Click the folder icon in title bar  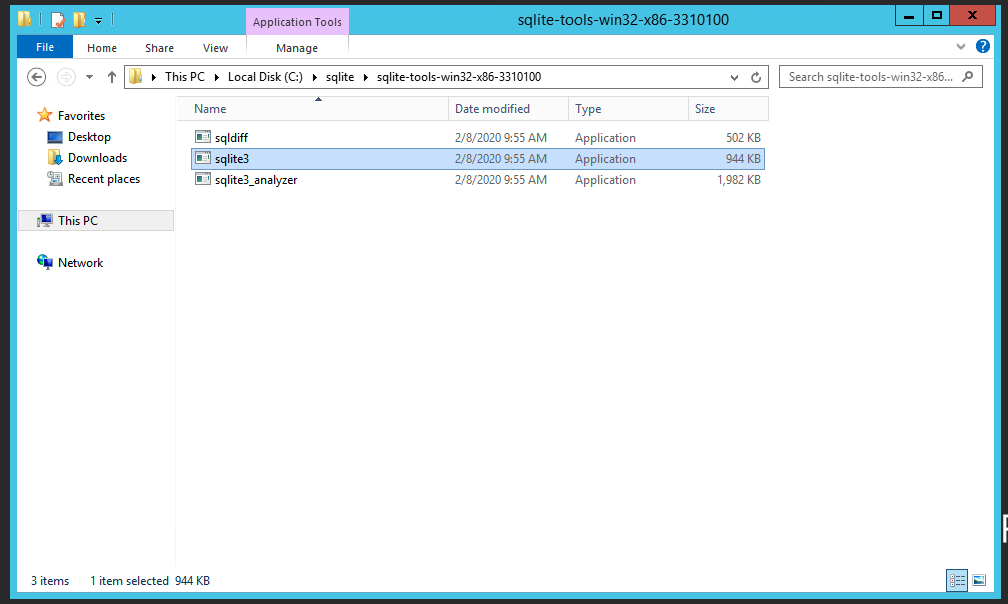[x=24, y=19]
